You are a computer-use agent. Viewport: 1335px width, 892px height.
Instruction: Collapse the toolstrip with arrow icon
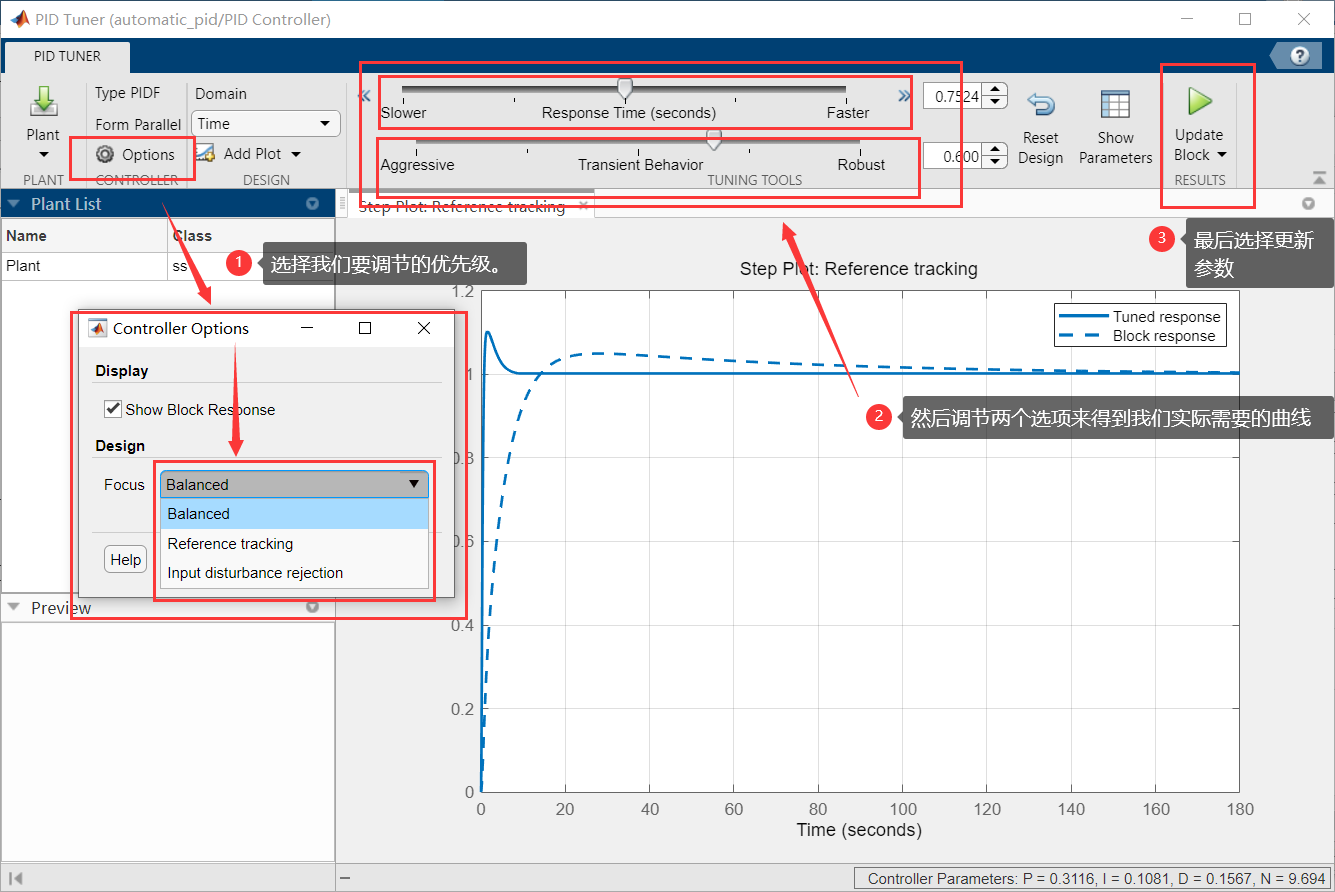click(1319, 178)
